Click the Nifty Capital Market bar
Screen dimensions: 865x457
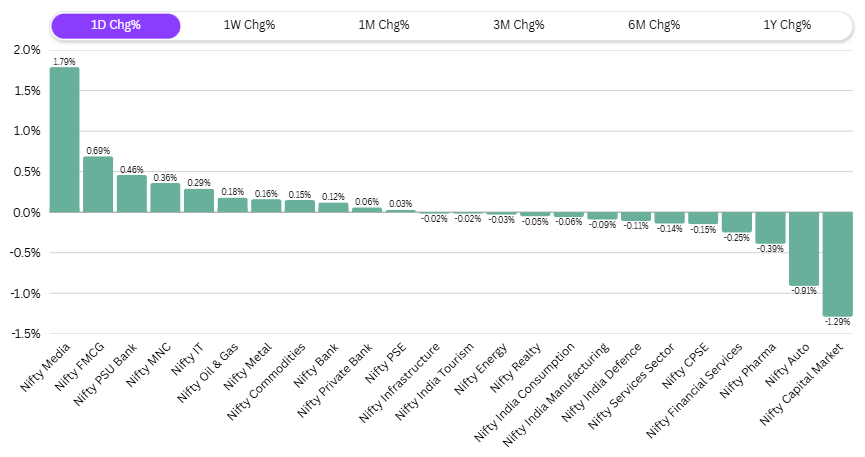(x=837, y=264)
